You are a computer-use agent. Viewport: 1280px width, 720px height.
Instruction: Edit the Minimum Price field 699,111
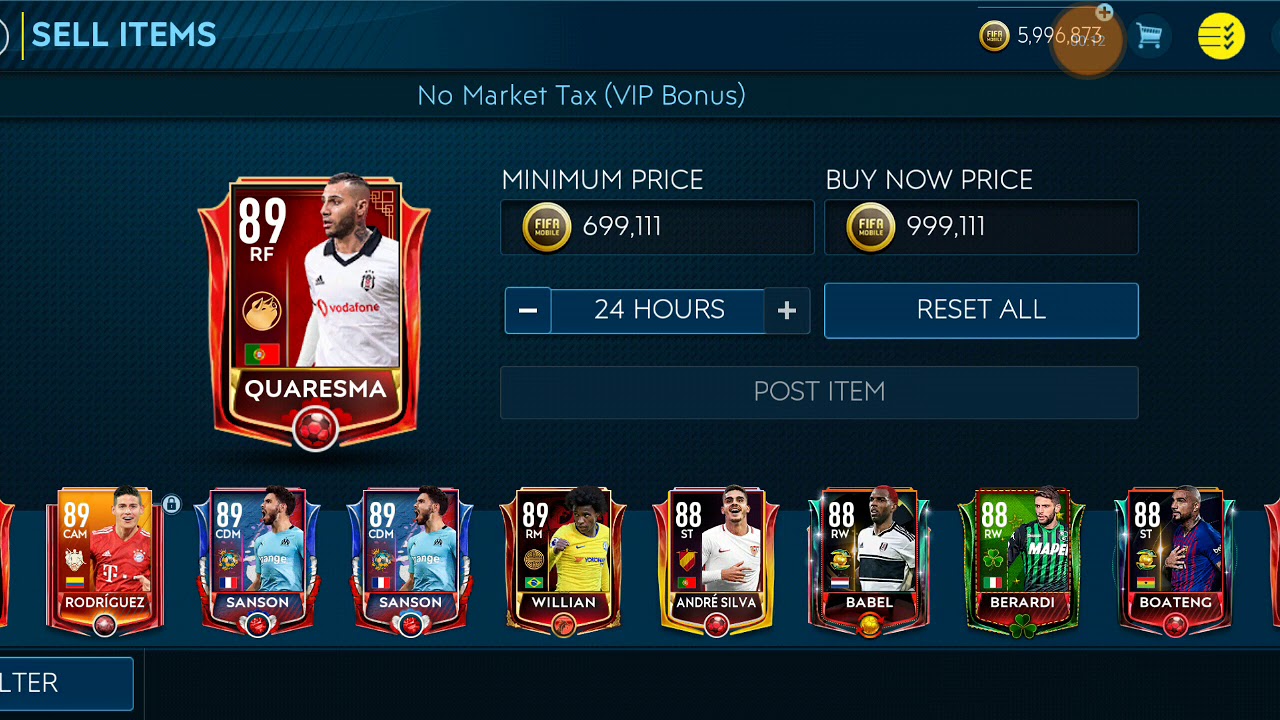657,227
